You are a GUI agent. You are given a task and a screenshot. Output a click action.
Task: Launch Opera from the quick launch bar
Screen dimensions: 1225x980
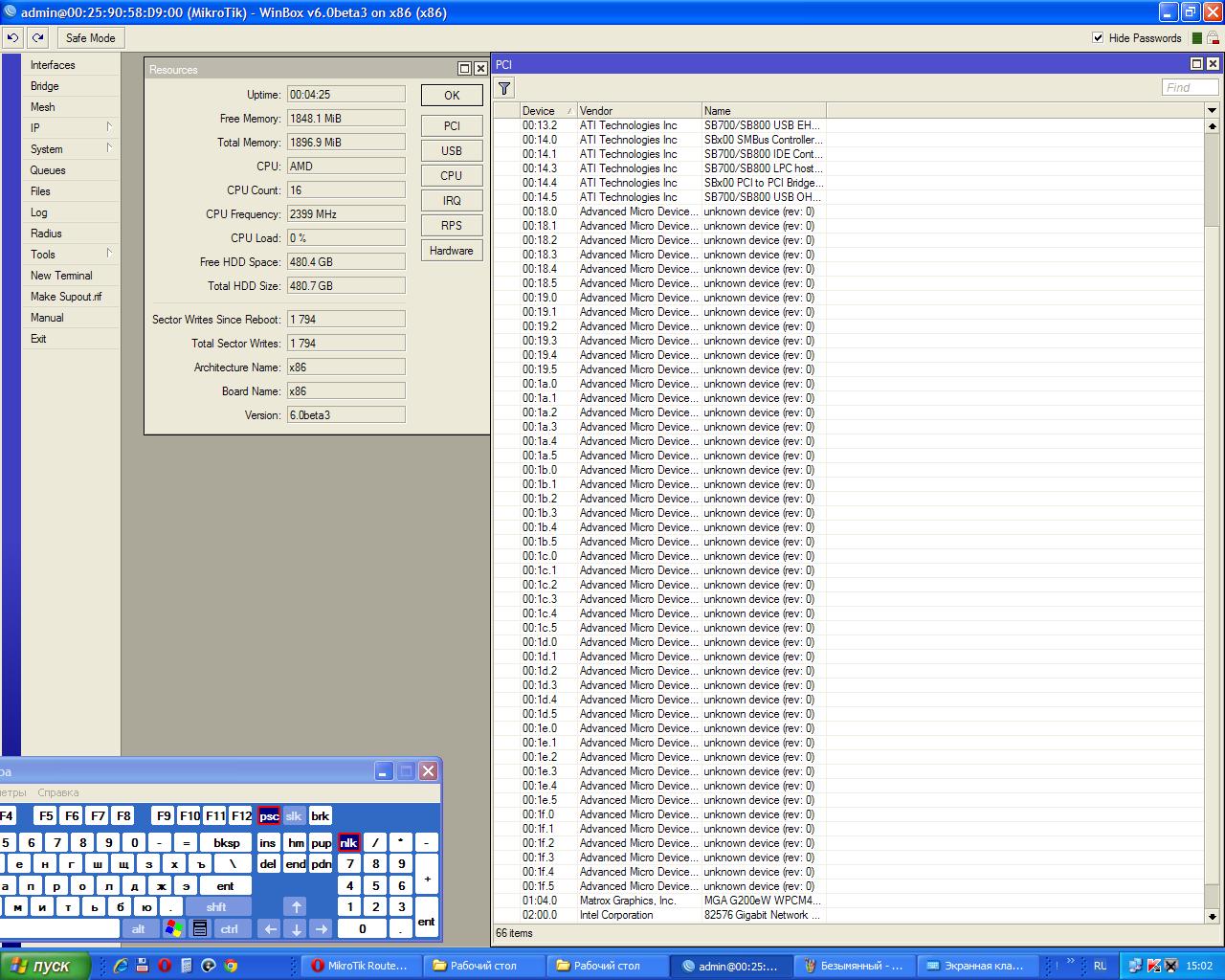click(x=164, y=966)
